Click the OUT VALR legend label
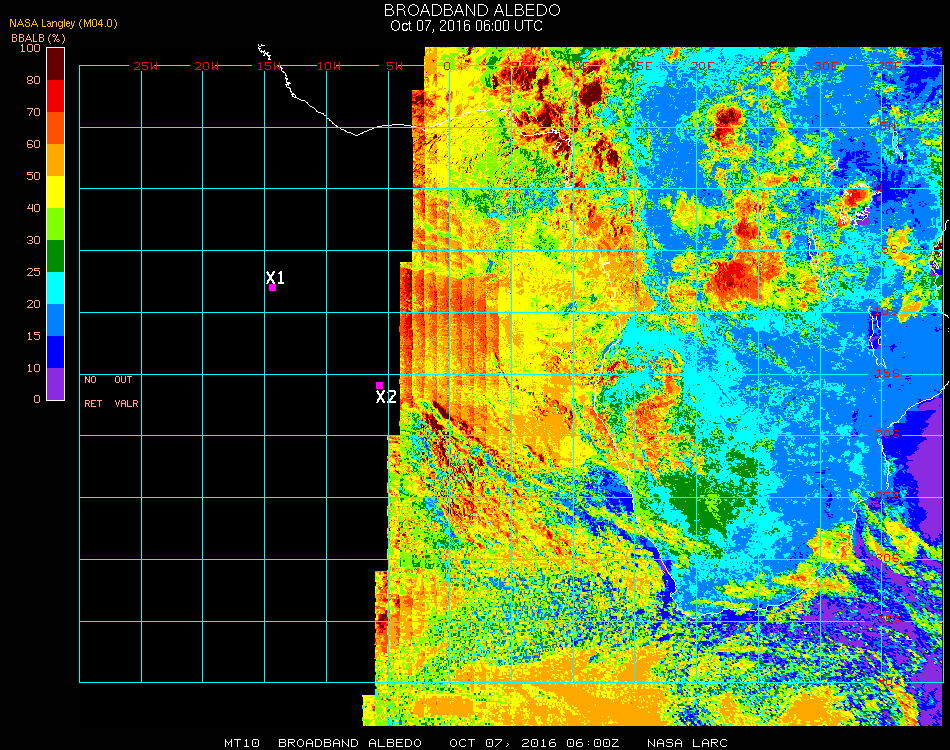This screenshot has width=950, height=750. point(125,392)
